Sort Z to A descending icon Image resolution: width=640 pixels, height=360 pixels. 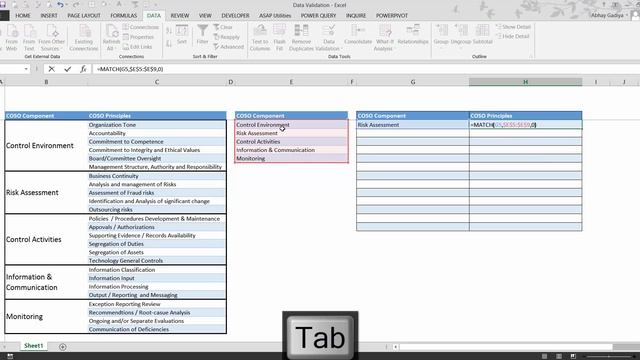169,43
